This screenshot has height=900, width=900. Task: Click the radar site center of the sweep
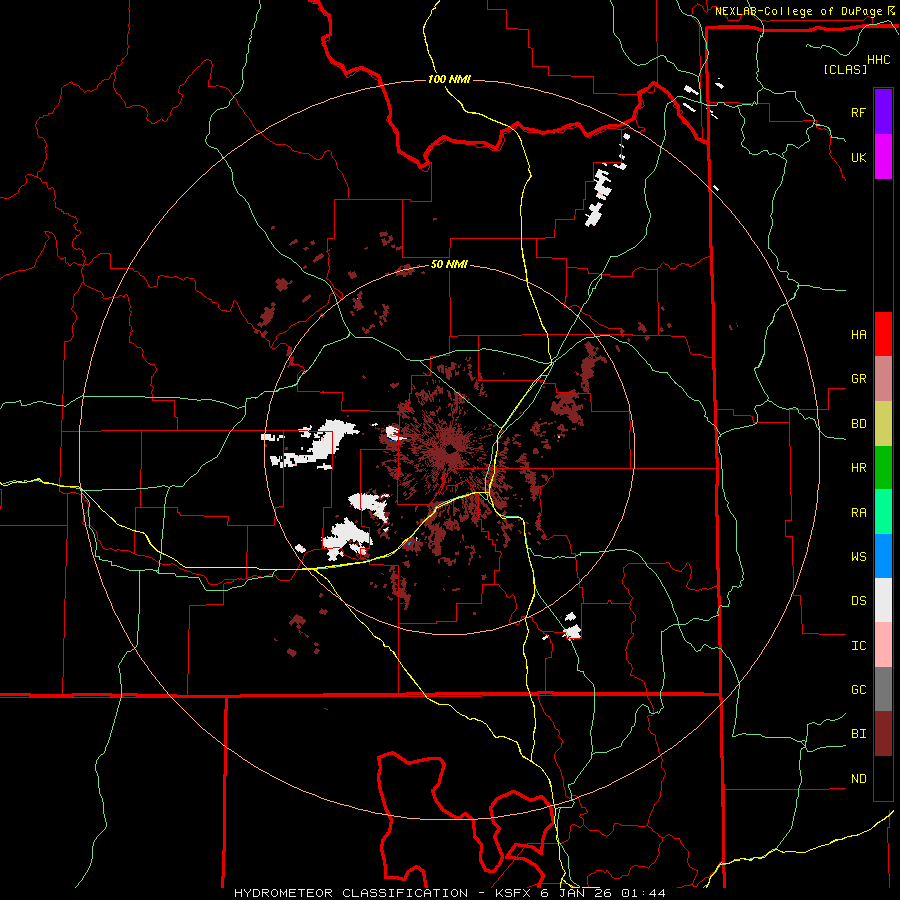[449, 449]
